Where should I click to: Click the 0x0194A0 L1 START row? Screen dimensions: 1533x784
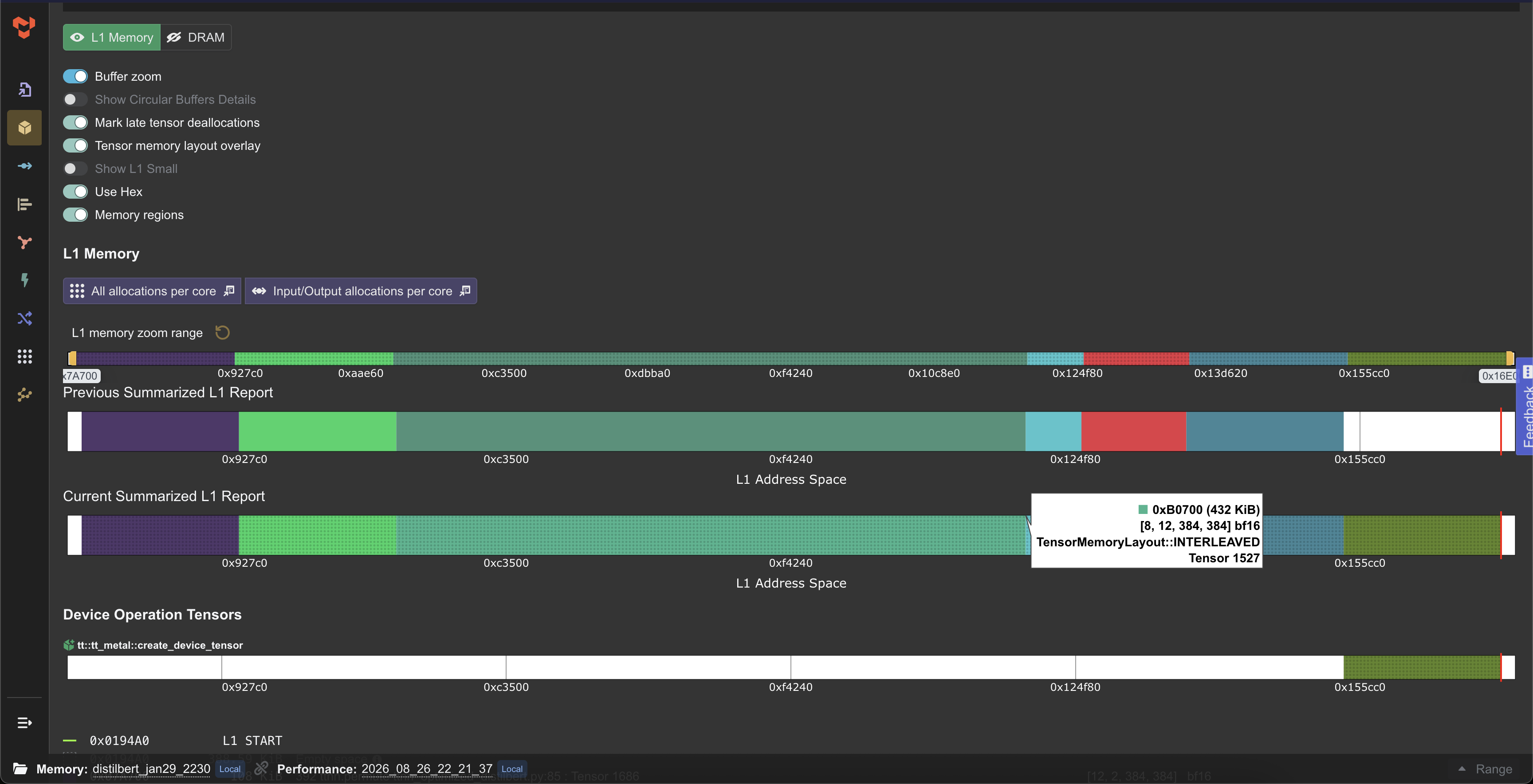[x=173, y=741]
